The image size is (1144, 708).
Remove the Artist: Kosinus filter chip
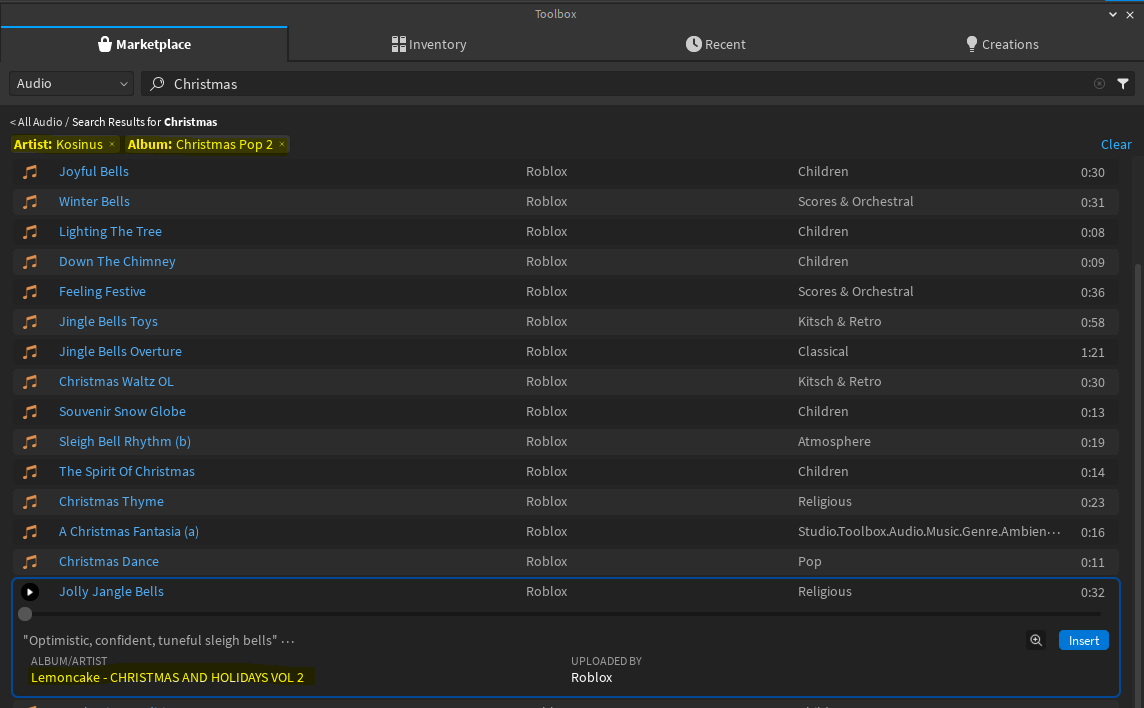pyautogui.click(x=110, y=144)
